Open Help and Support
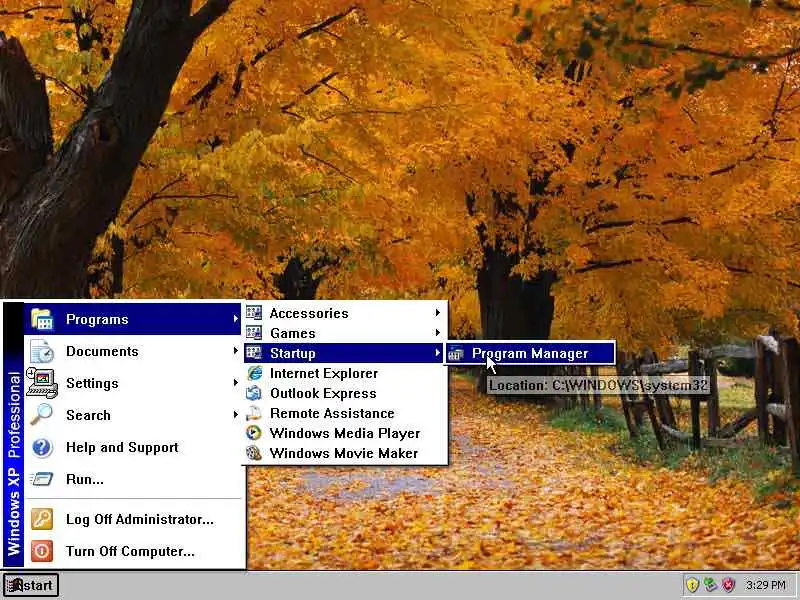The width and height of the screenshot is (800, 600). (x=133, y=447)
